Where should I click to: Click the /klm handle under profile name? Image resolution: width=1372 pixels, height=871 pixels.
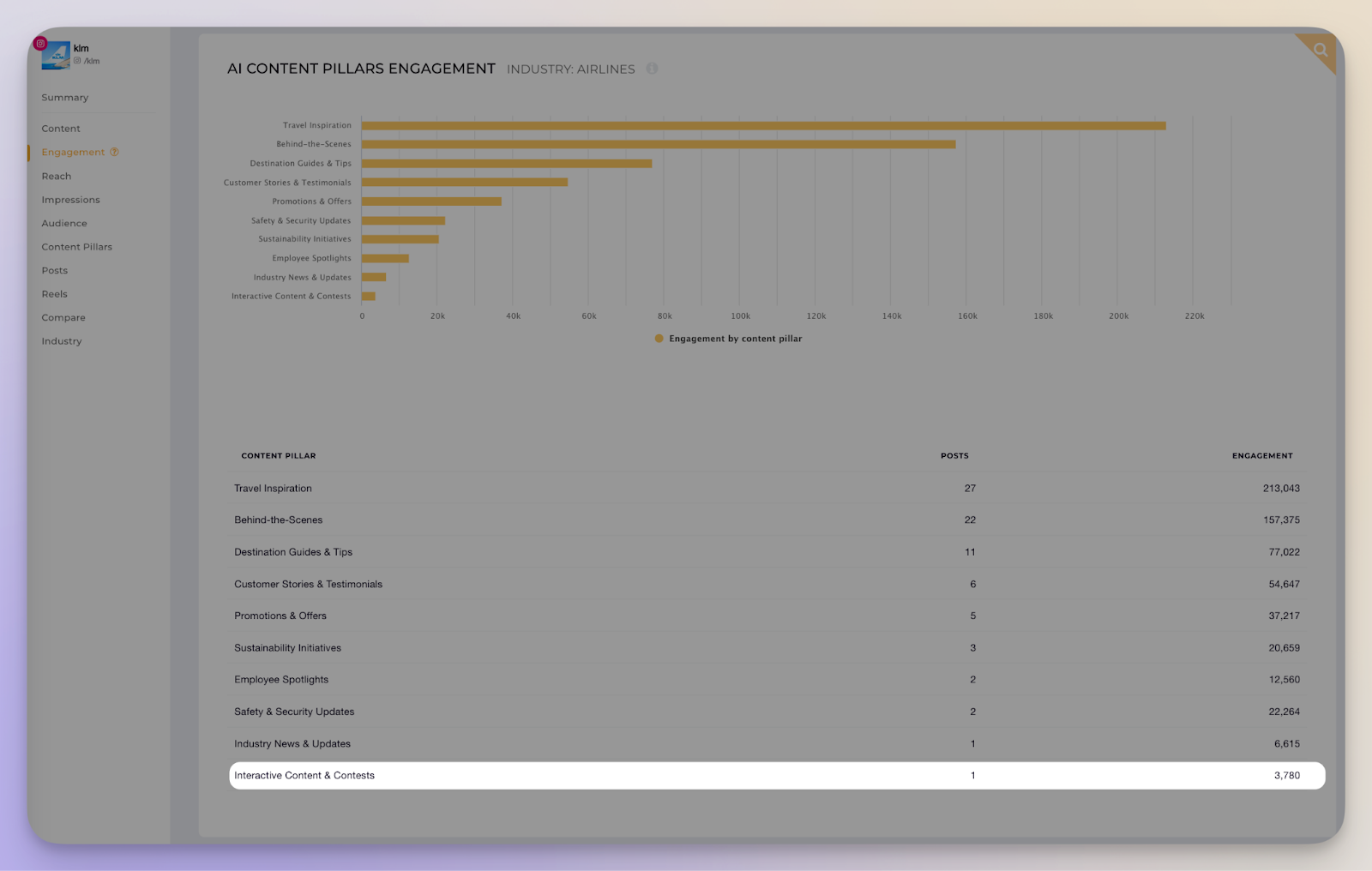click(92, 61)
